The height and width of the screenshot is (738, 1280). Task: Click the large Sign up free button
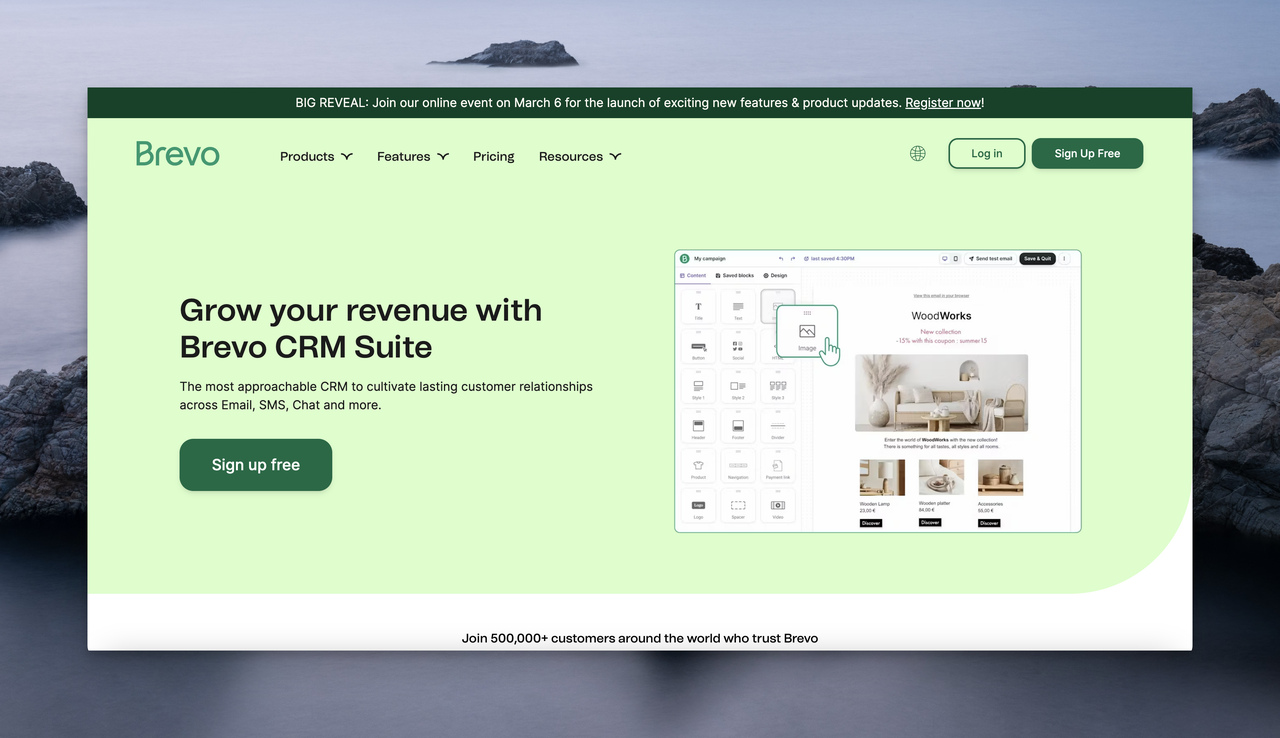(x=256, y=465)
